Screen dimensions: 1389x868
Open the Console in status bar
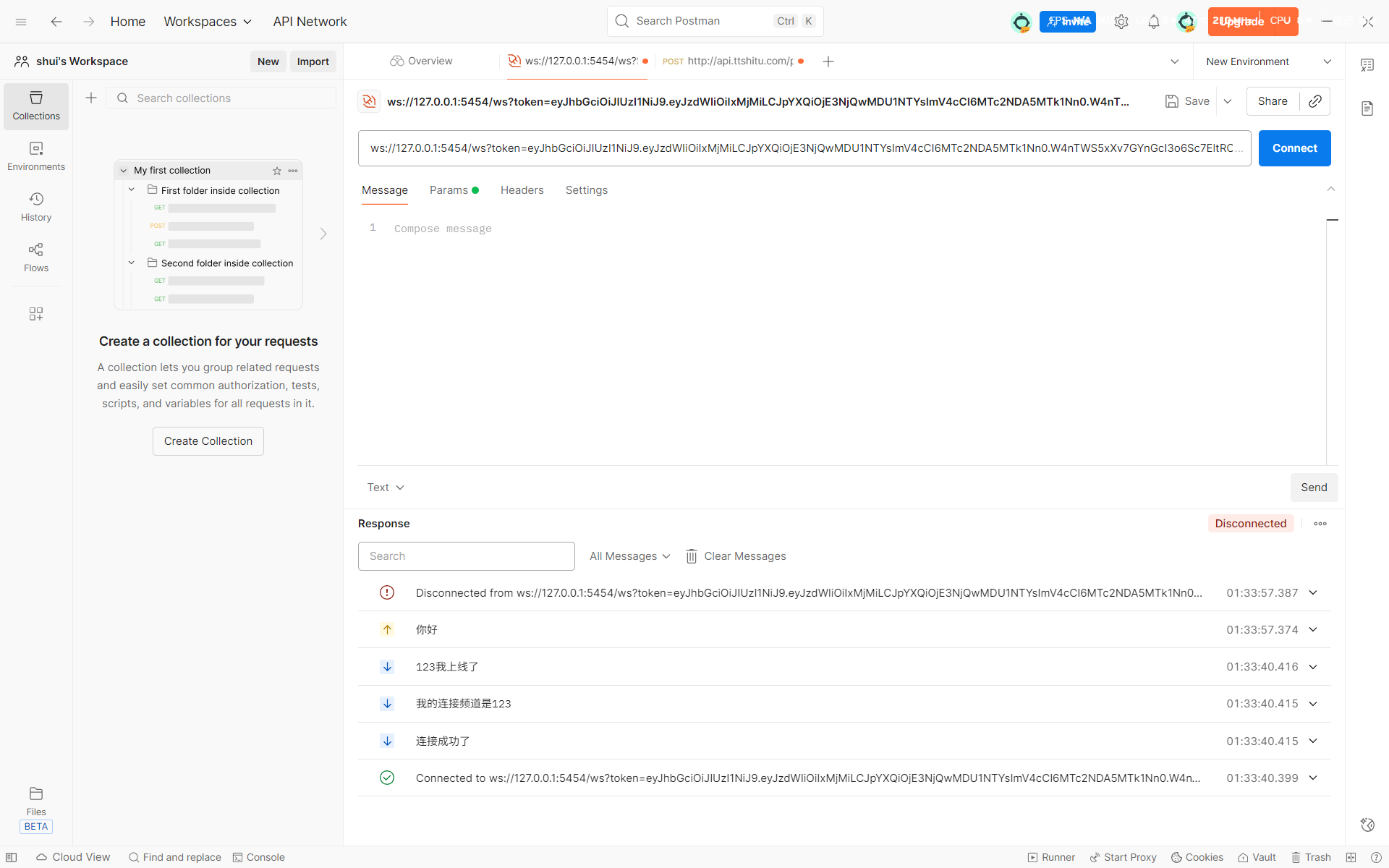258,857
